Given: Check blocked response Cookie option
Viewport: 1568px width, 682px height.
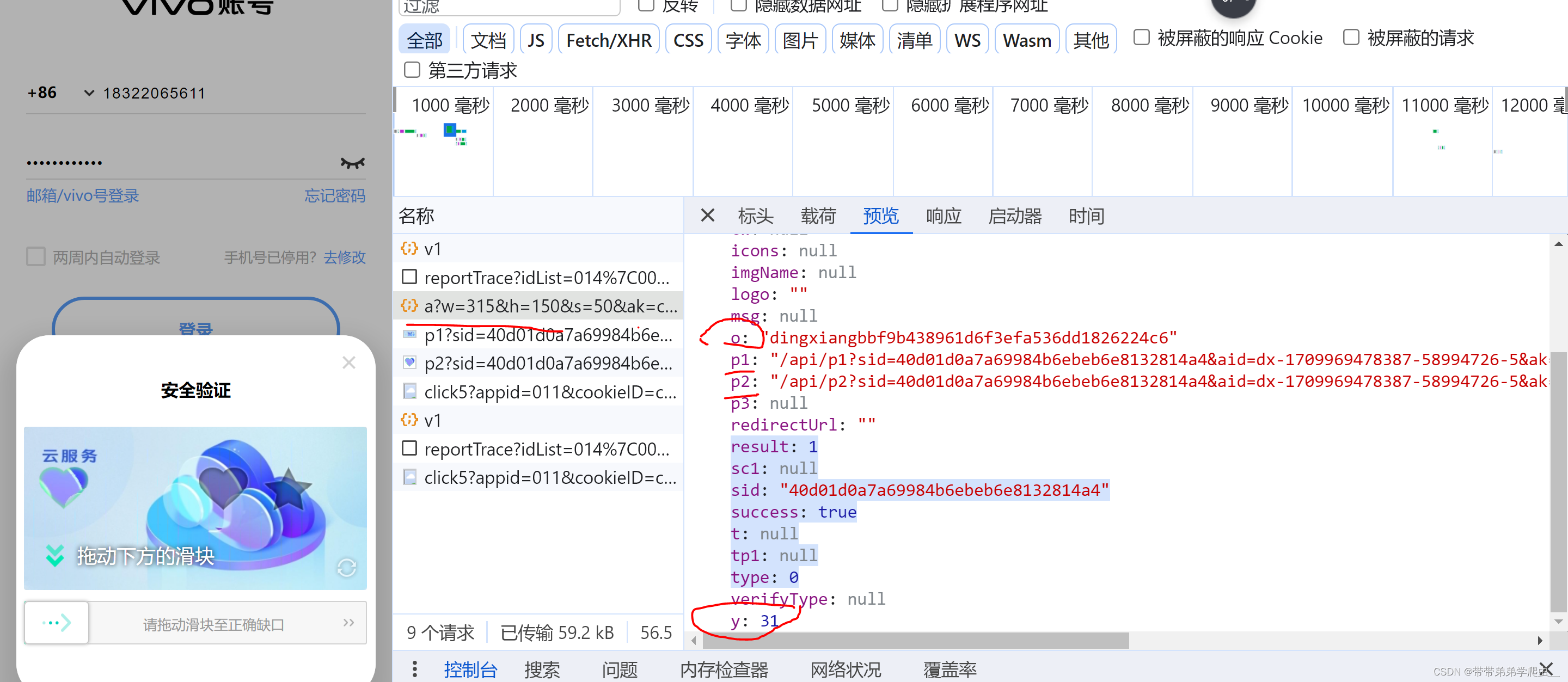Looking at the screenshot, I should coord(1141,38).
